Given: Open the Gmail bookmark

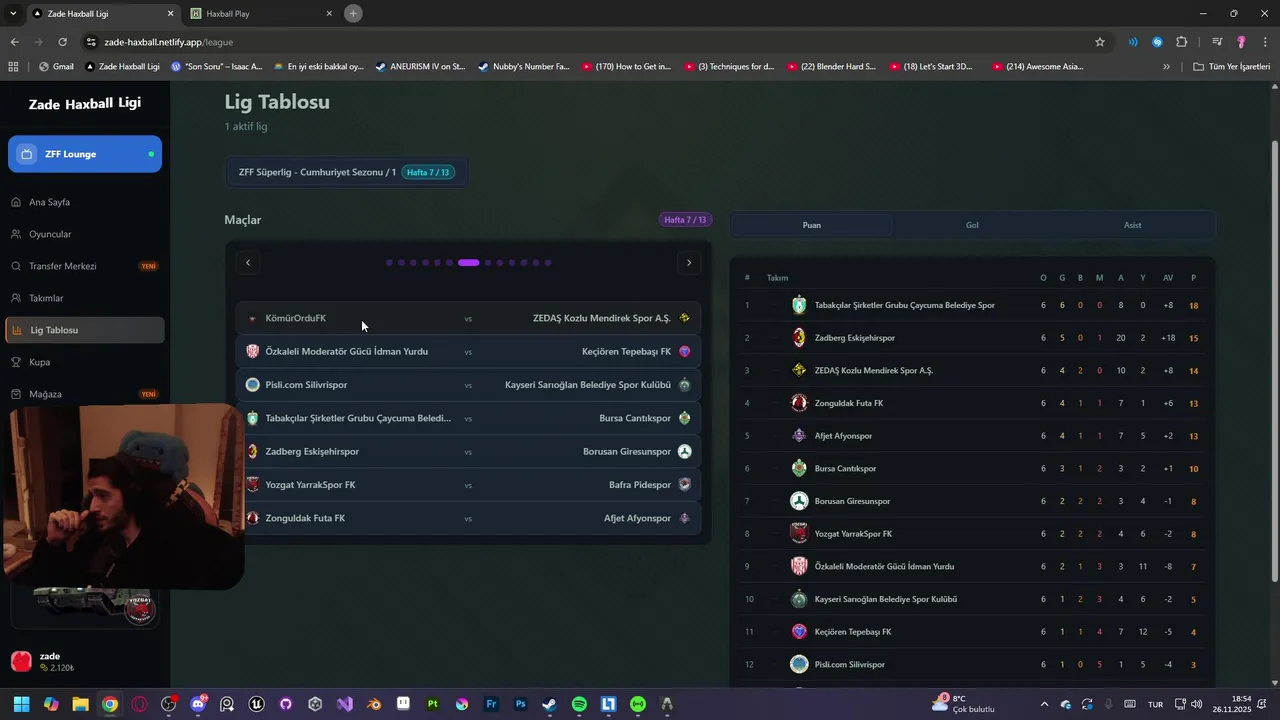Looking at the screenshot, I should coord(56,67).
